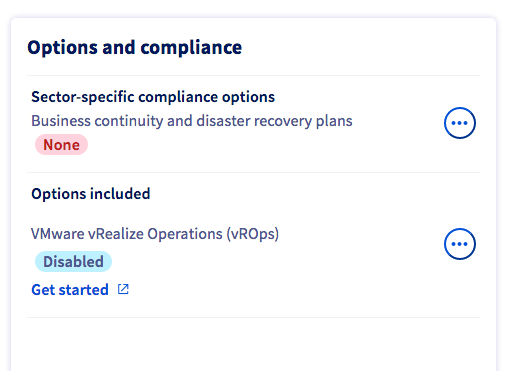Click the word 'compliance' in the card title

[x=191, y=48]
